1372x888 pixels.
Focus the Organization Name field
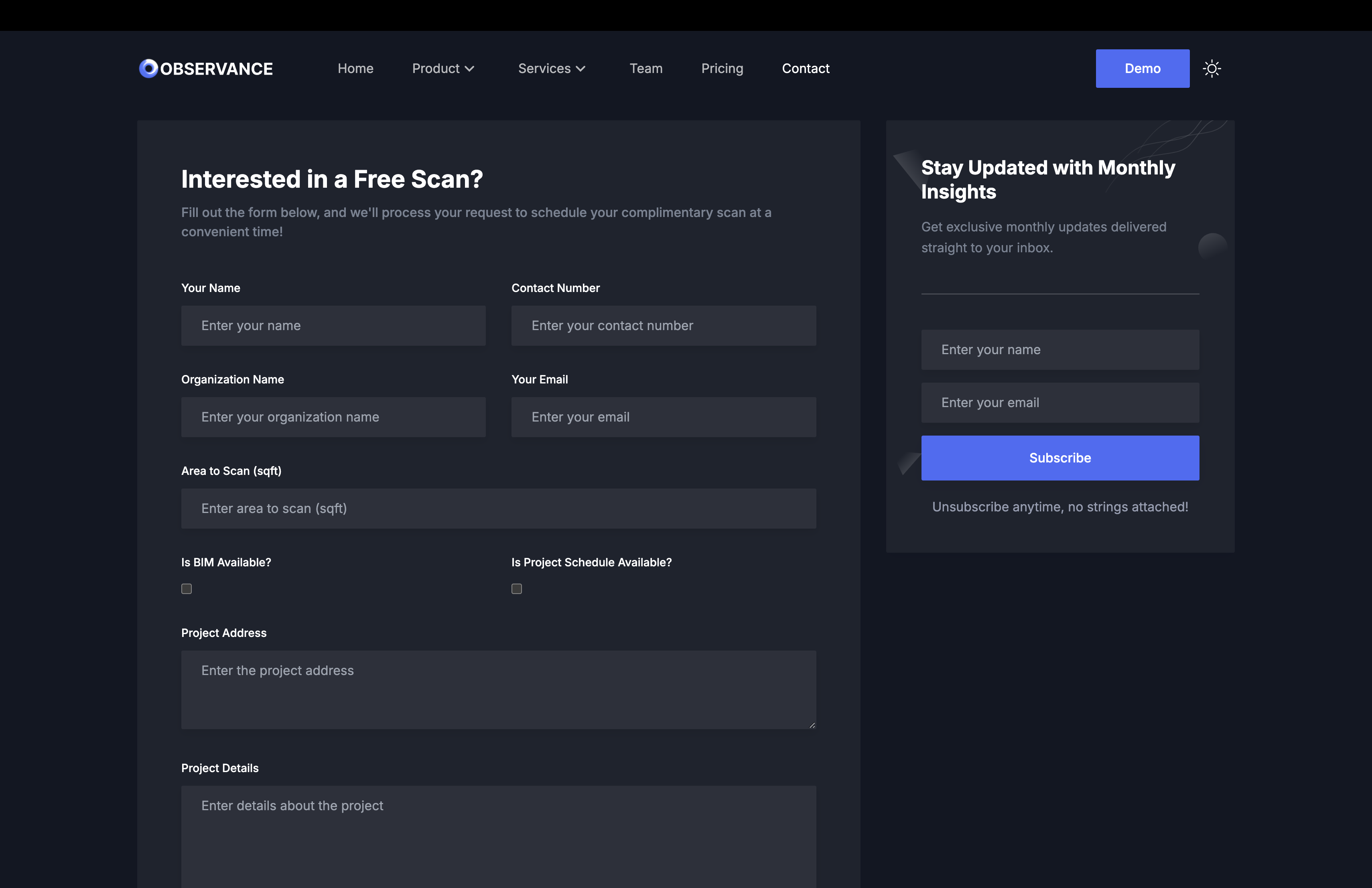tap(333, 417)
